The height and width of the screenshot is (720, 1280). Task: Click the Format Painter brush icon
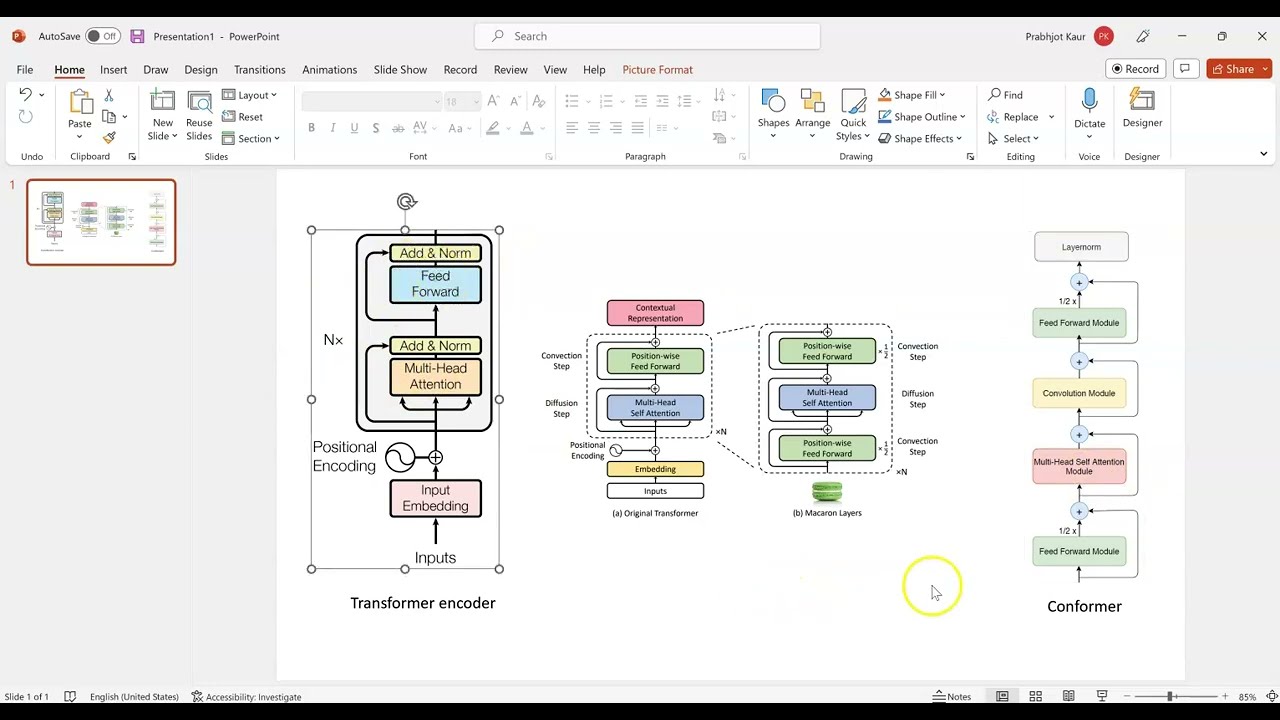(x=109, y=138)
